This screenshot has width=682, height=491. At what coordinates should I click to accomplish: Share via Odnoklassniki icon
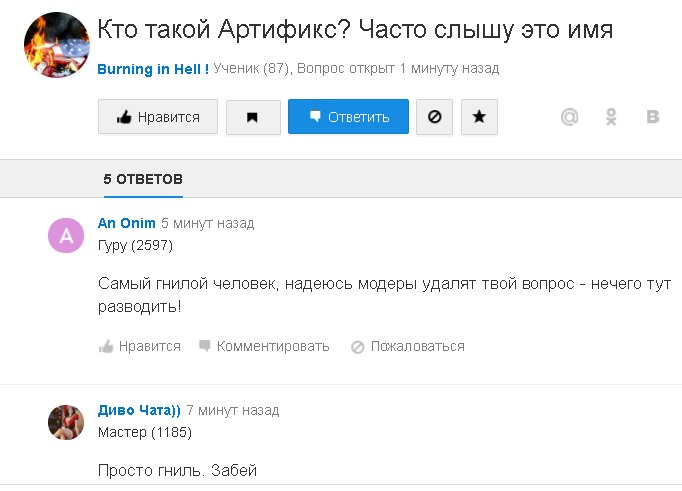pyautogui.click(x=611, y=117)
